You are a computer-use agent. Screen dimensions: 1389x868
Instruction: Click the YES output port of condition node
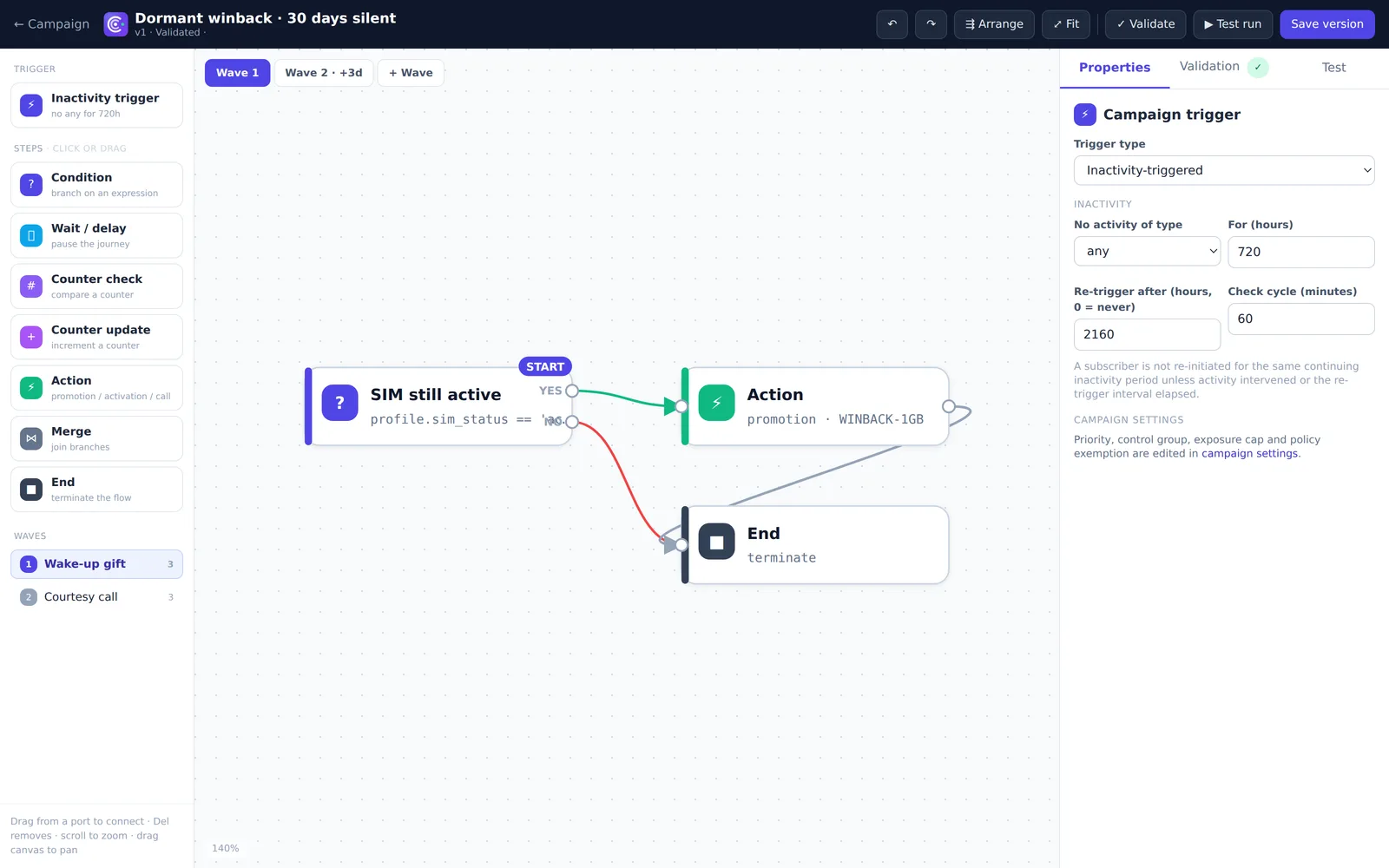coord(572,391)
